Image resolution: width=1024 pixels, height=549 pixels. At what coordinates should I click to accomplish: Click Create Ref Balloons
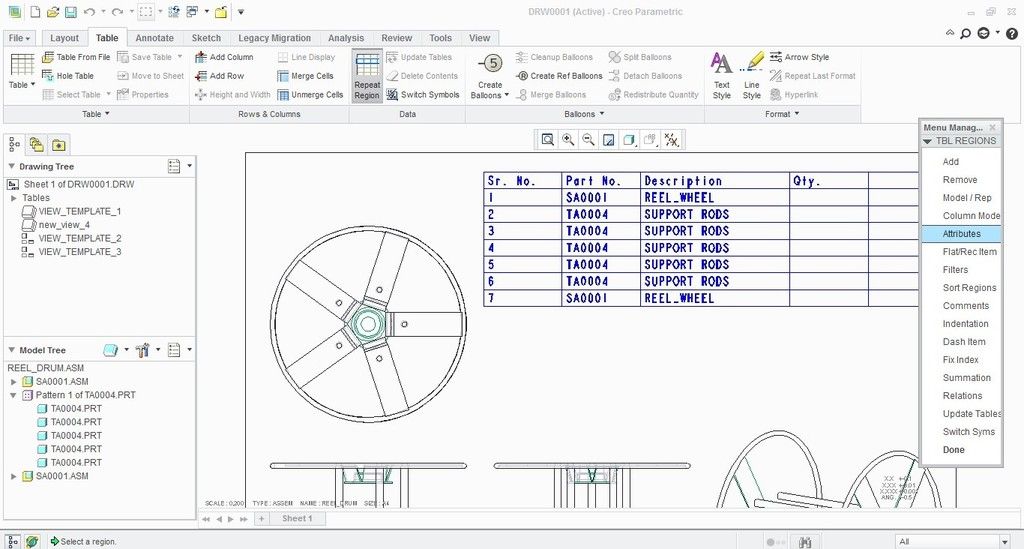point(559,76)
